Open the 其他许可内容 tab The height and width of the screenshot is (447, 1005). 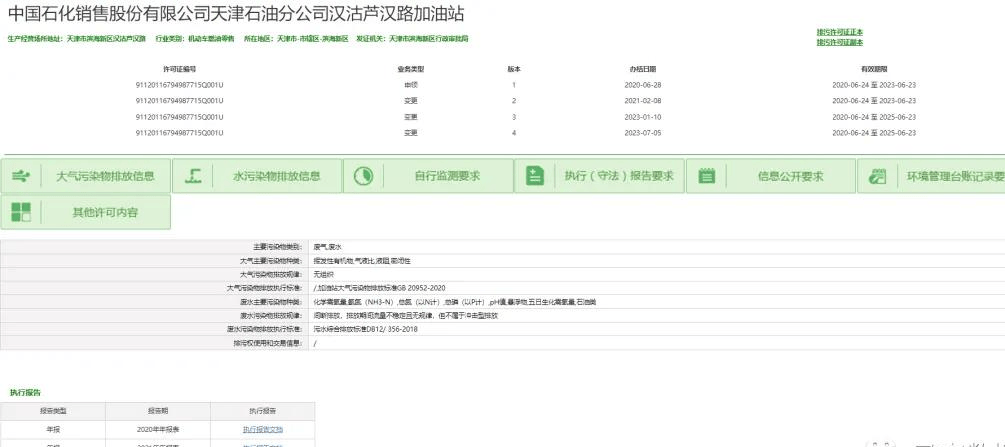coord(85,212)
